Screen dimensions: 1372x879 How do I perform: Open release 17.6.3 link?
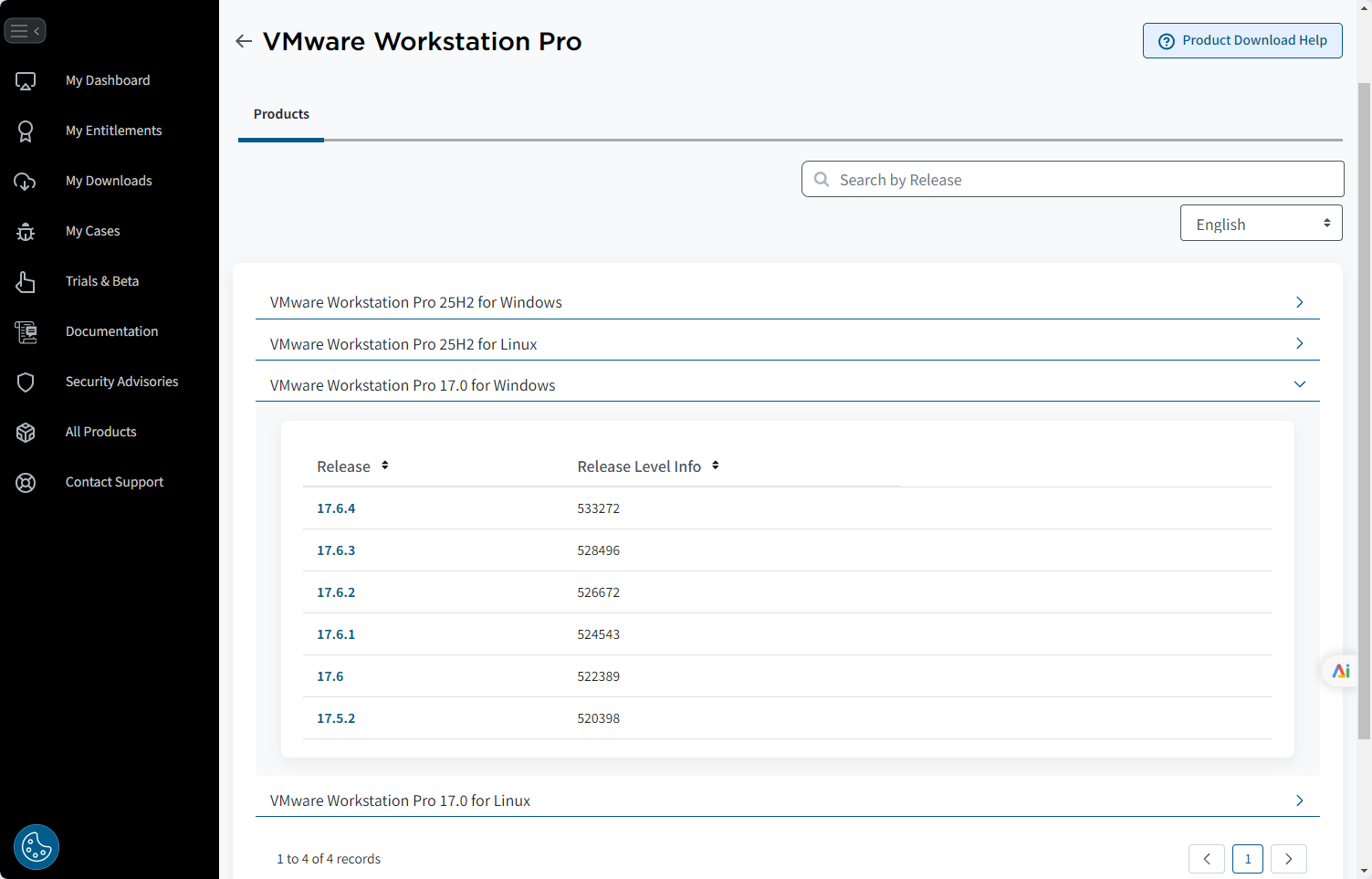336,550
